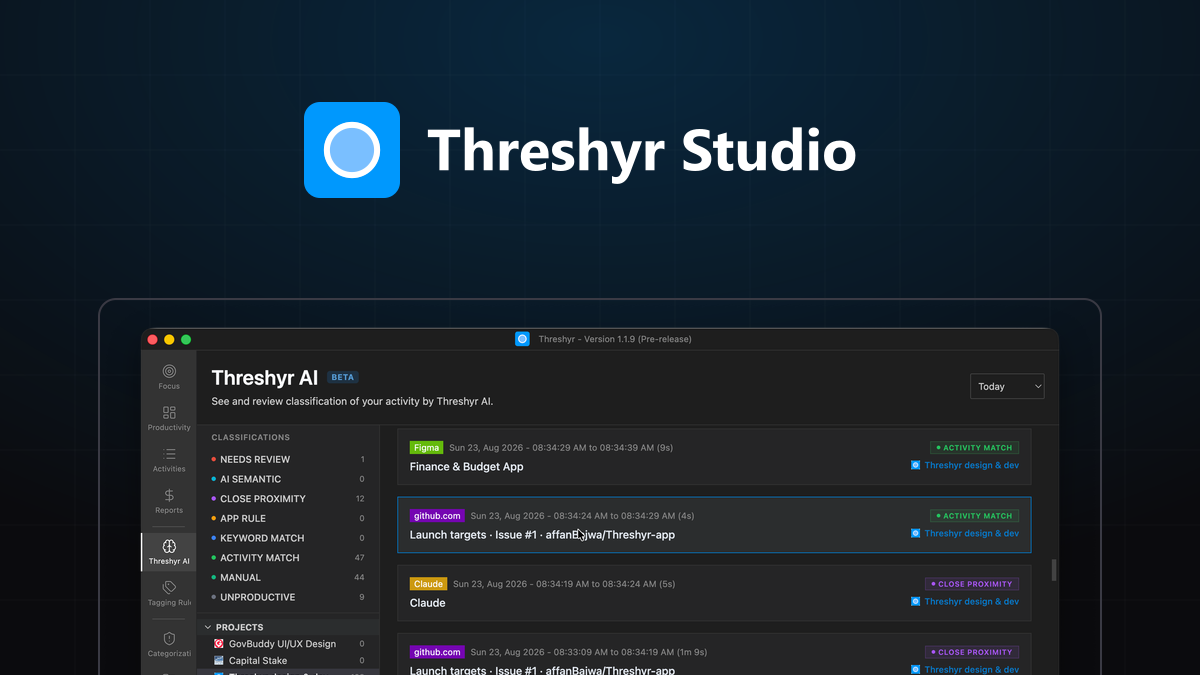The height and width of the screenshot is (675, 1200).
Task: Open the Today date range dropdown
Action: point(1007,386)
